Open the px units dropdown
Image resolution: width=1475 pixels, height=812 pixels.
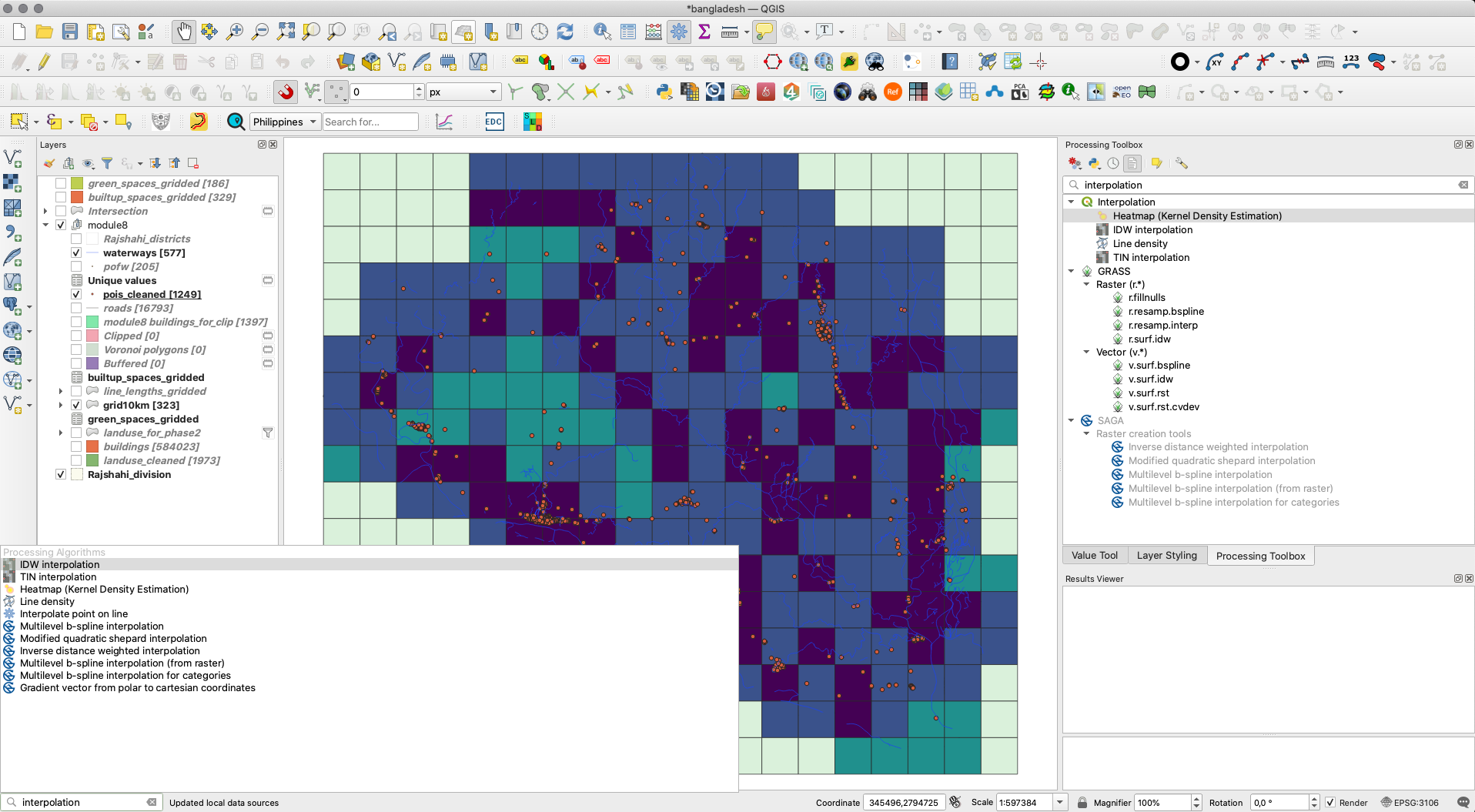click(464, 92)
